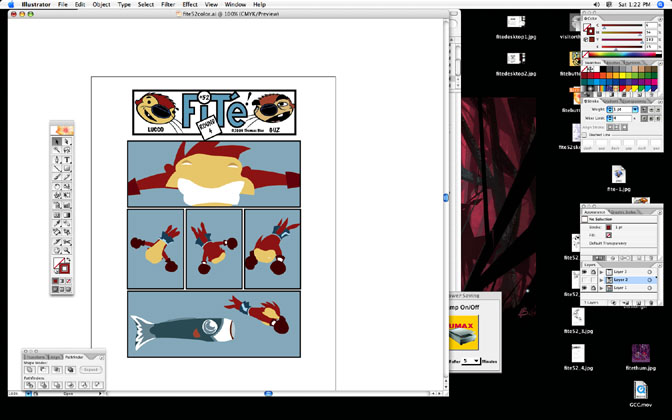The height and width of the screenshot is (420, 672).
Task: Toggle visibility eye of Layer 1
Action: pos(585,288)
